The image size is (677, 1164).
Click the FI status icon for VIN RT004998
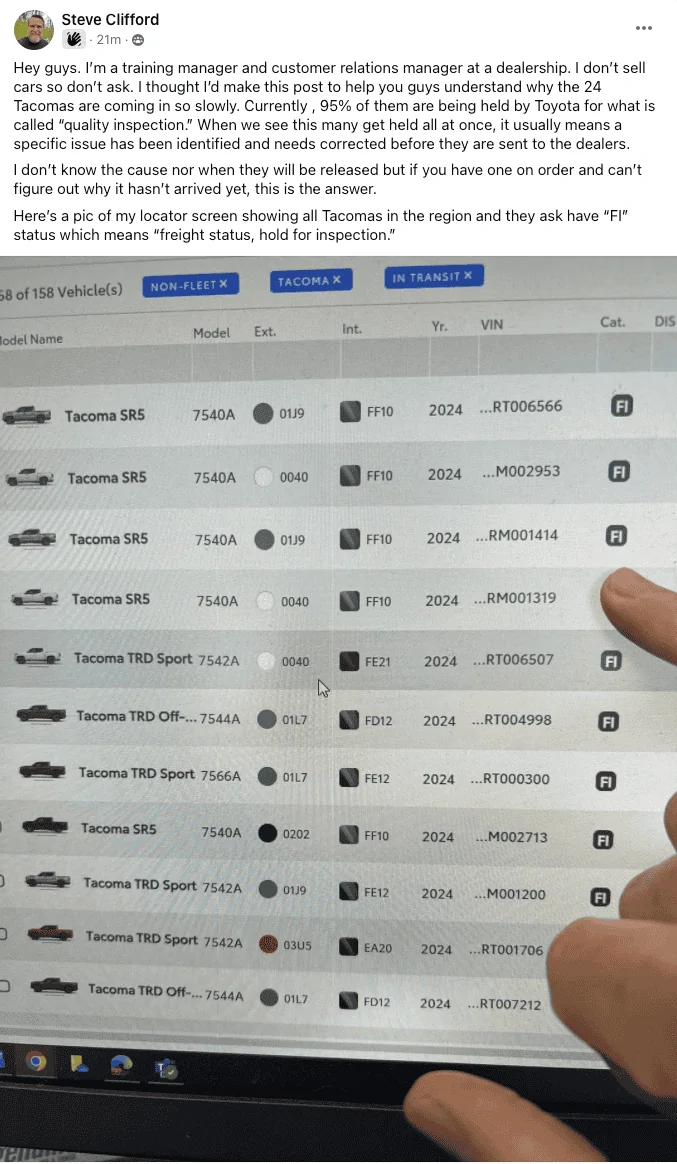[607, 722]
